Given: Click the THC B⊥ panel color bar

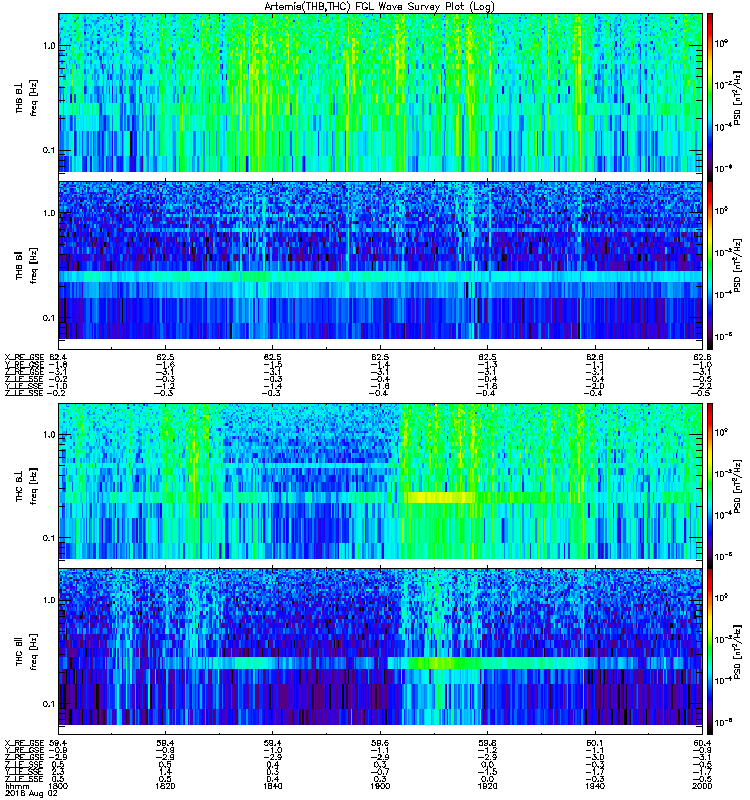Looking at the screenshot, I should (x=710, y=486).
